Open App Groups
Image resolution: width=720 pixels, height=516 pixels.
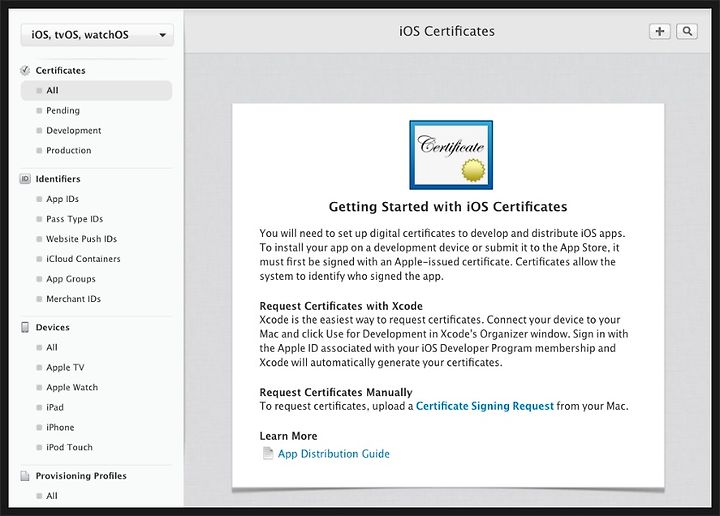click(71, 279)
